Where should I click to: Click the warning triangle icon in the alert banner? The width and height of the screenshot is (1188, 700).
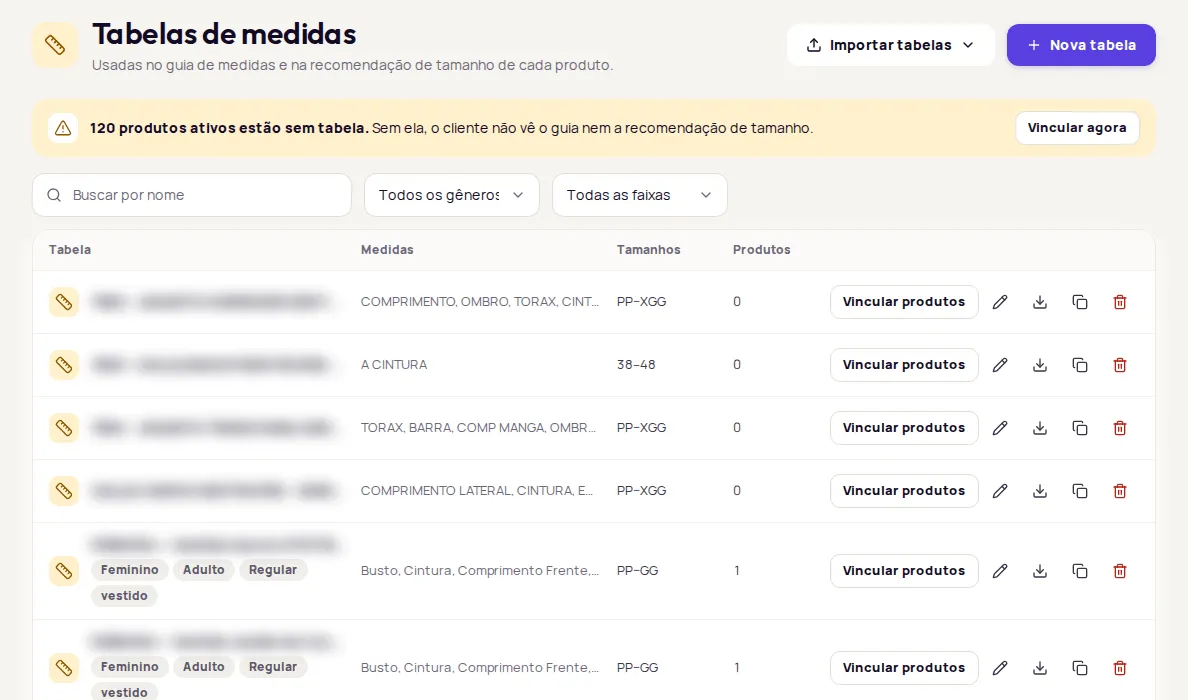(63, 128)
